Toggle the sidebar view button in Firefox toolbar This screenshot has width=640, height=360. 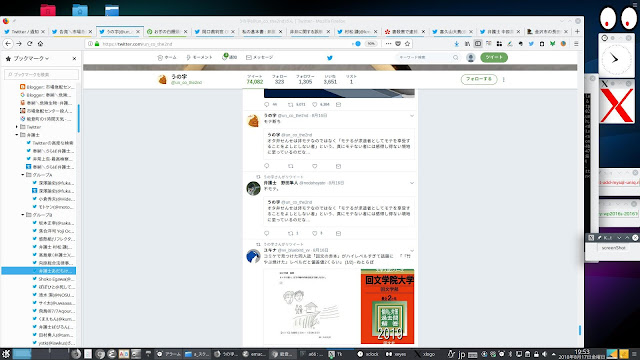tap(478, 44)
